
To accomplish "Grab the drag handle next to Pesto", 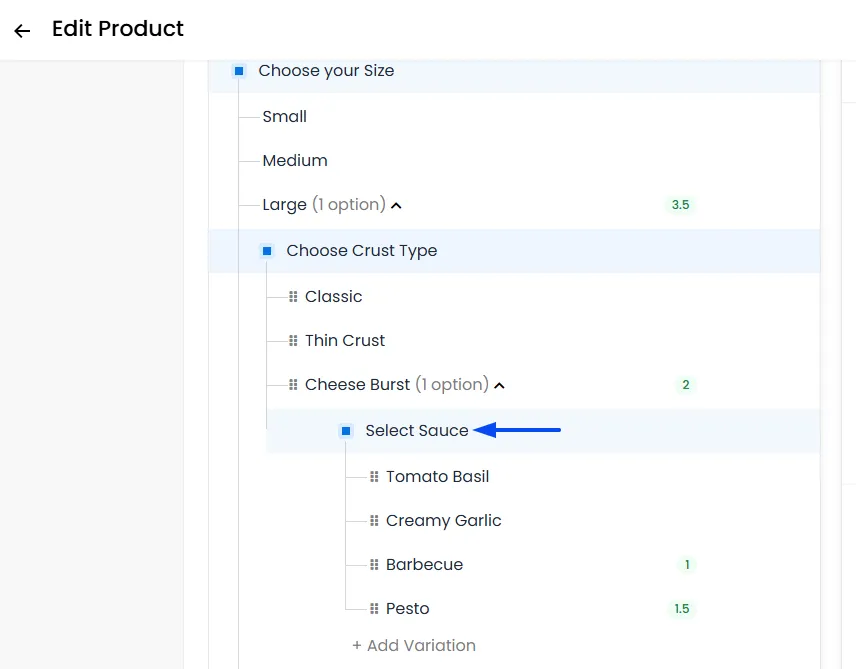I will tap(374, 608).
